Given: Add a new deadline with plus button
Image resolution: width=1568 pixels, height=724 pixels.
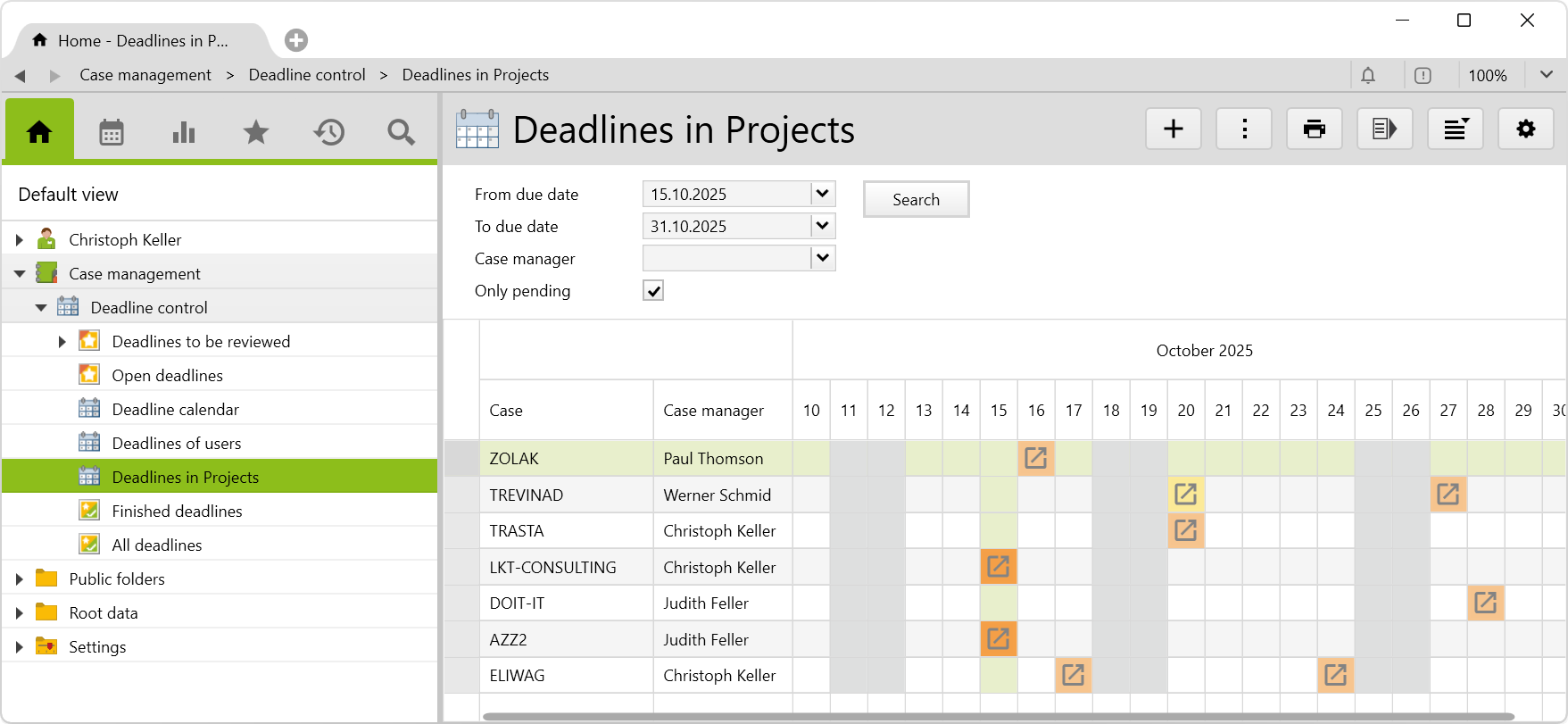Looking at the screenshot, I should (1173, 129).
